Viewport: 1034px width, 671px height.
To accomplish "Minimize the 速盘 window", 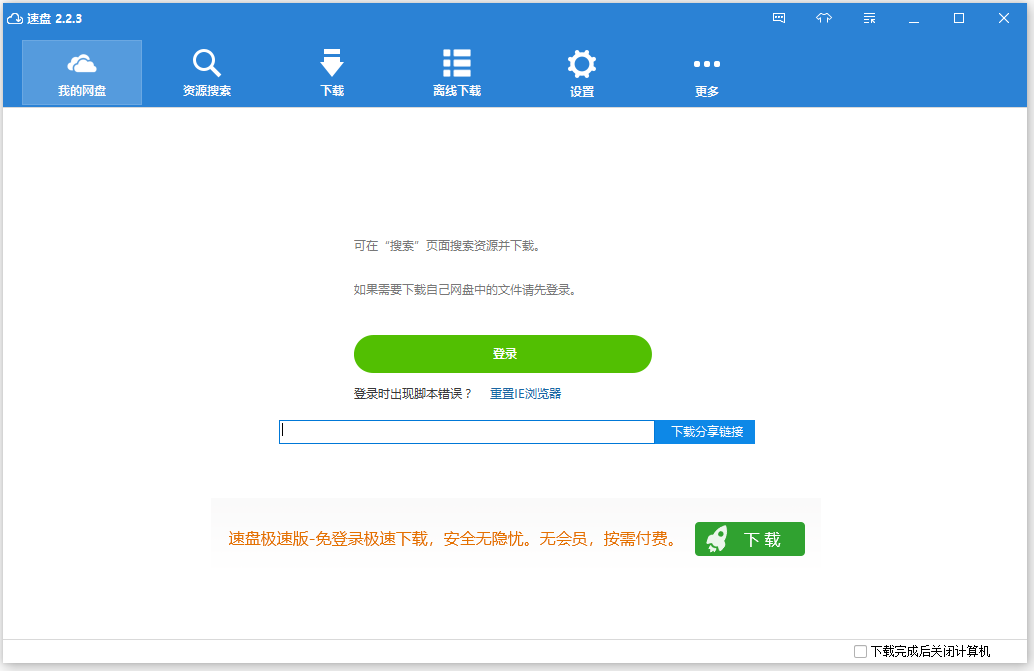I will (x=914, y=18).
